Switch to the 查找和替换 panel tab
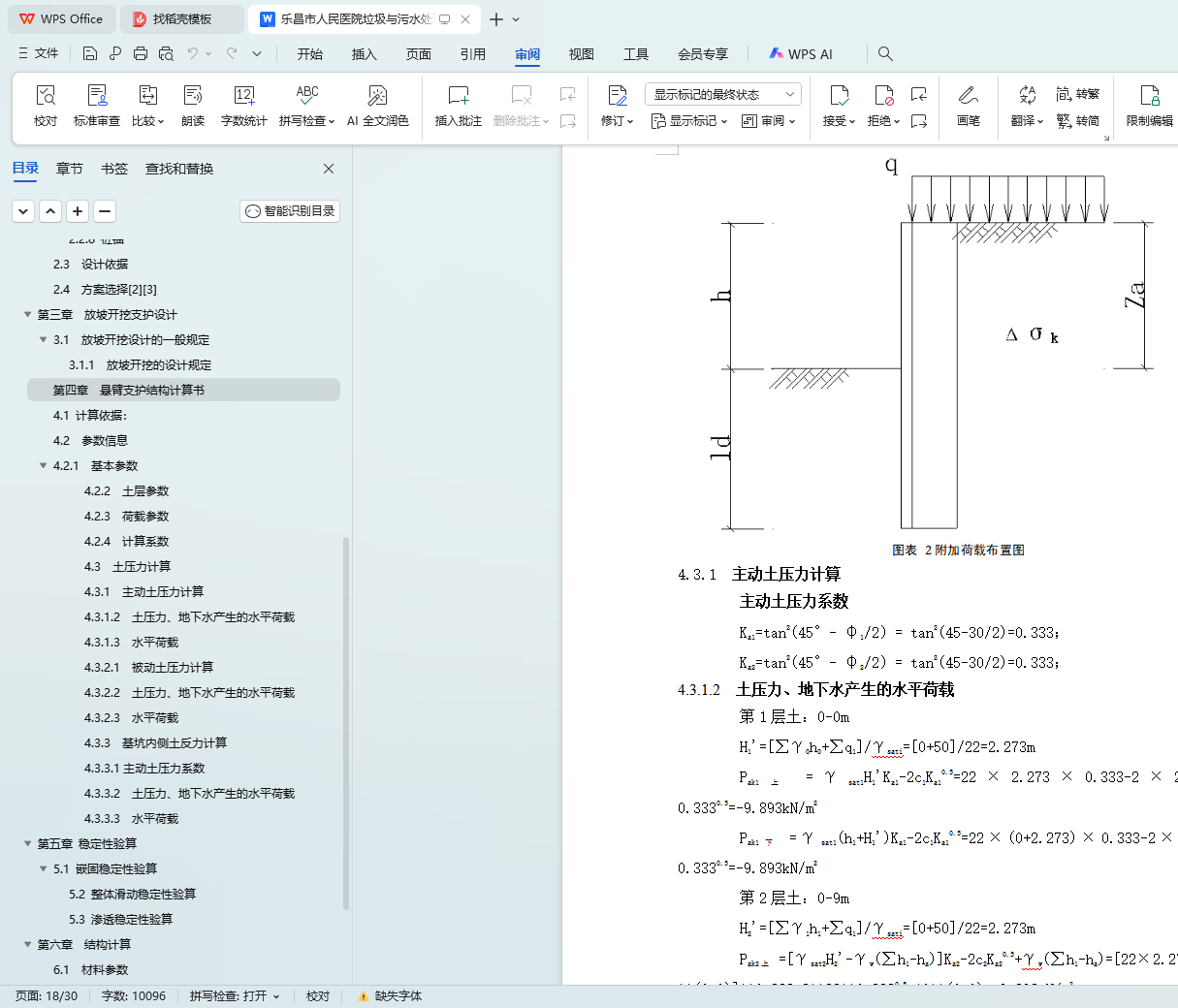The image size is (1178, 1008). pos(179,169)
